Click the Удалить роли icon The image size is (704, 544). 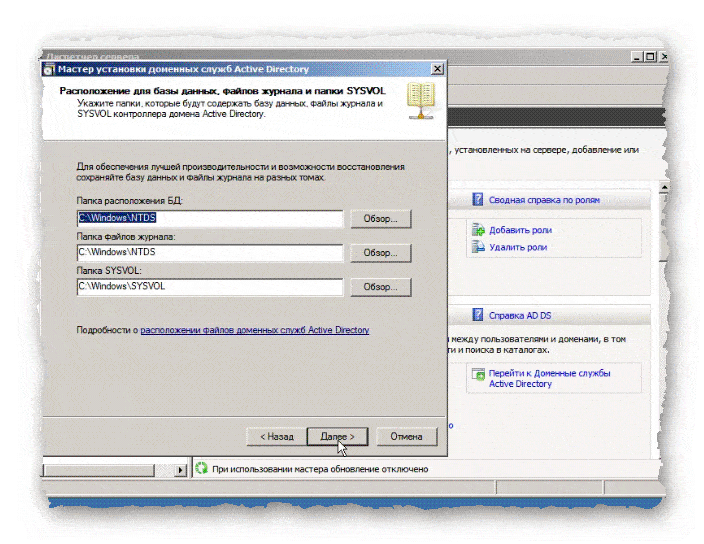(478, 246)
